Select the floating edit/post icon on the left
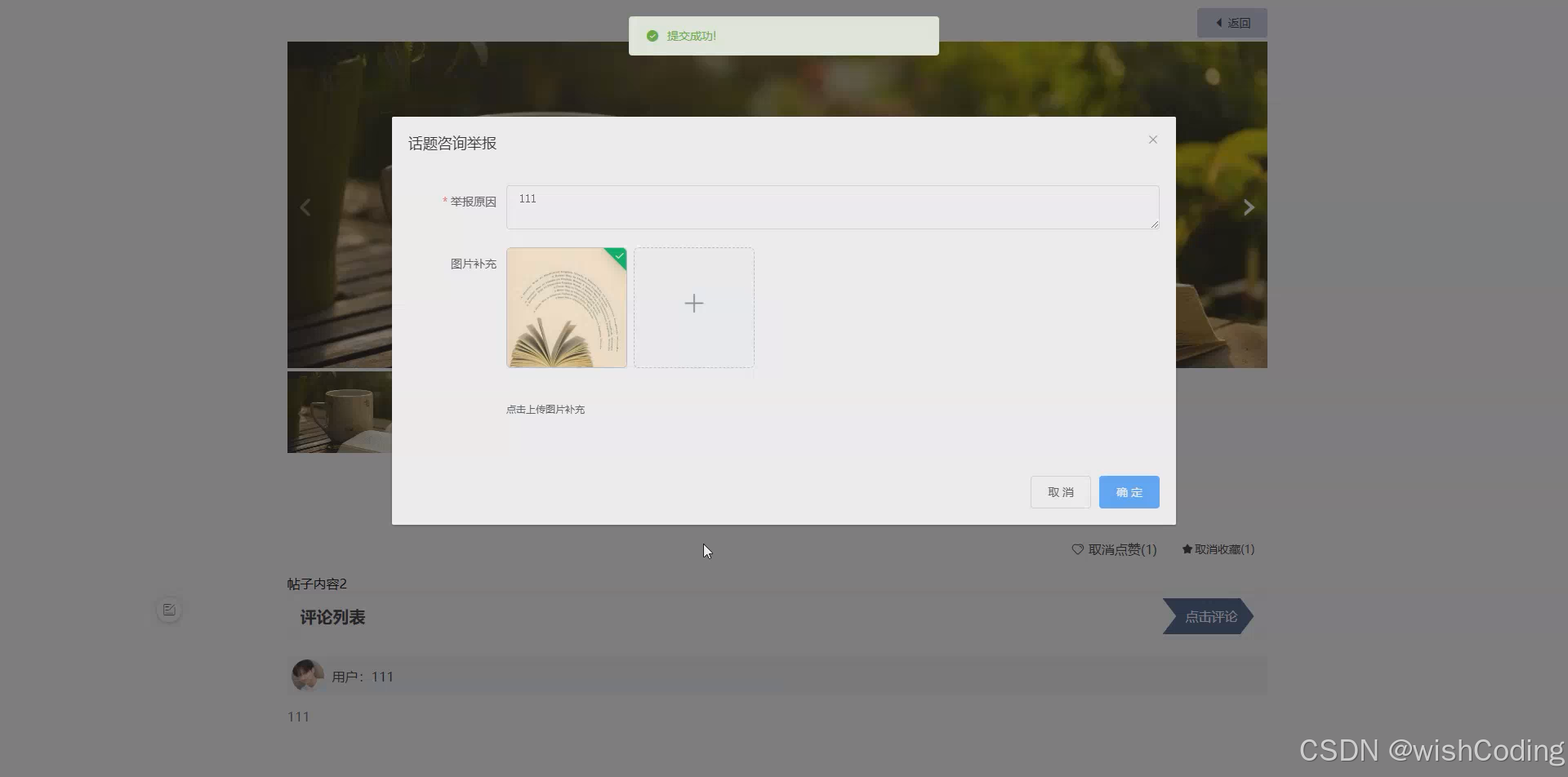Viewport: 1568px width, 777px height. click(x=168, y=608)
